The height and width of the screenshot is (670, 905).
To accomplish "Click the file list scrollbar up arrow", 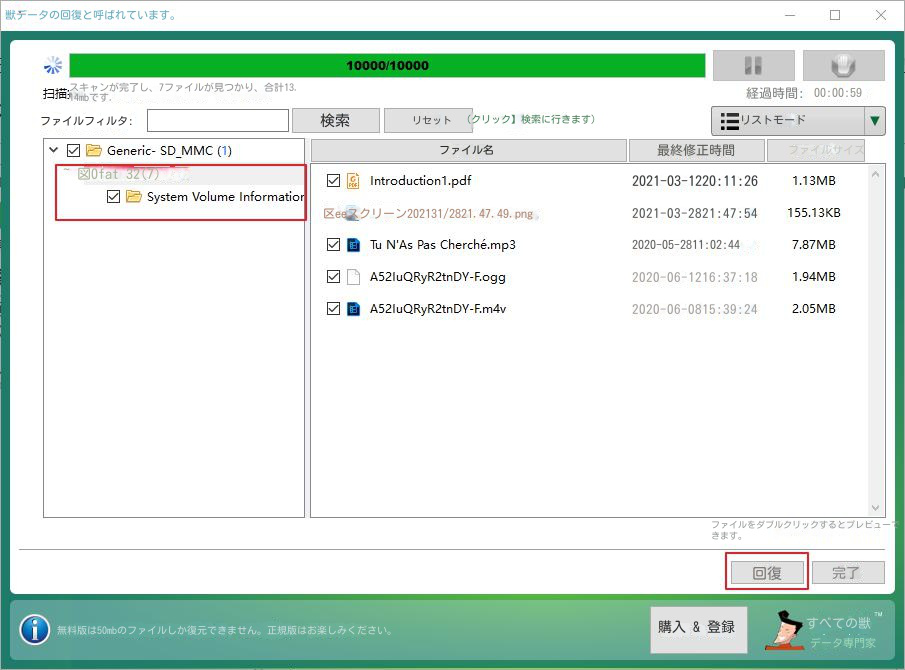I will coord(875,174).
